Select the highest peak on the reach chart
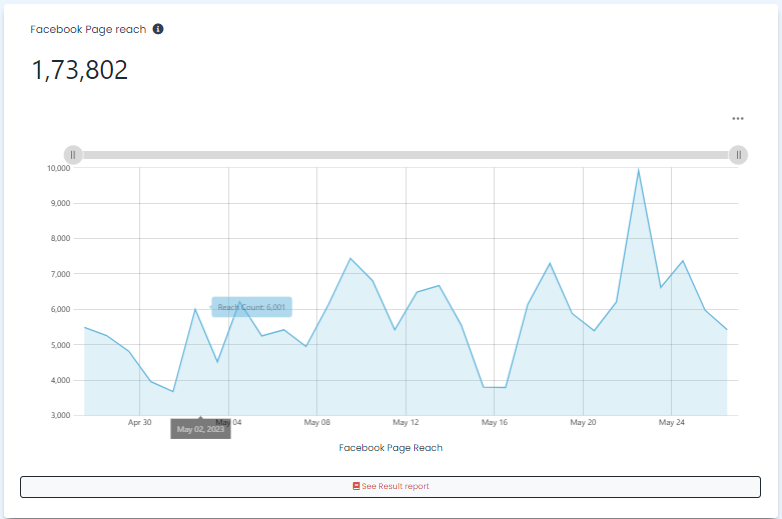 tap(638, 170)
